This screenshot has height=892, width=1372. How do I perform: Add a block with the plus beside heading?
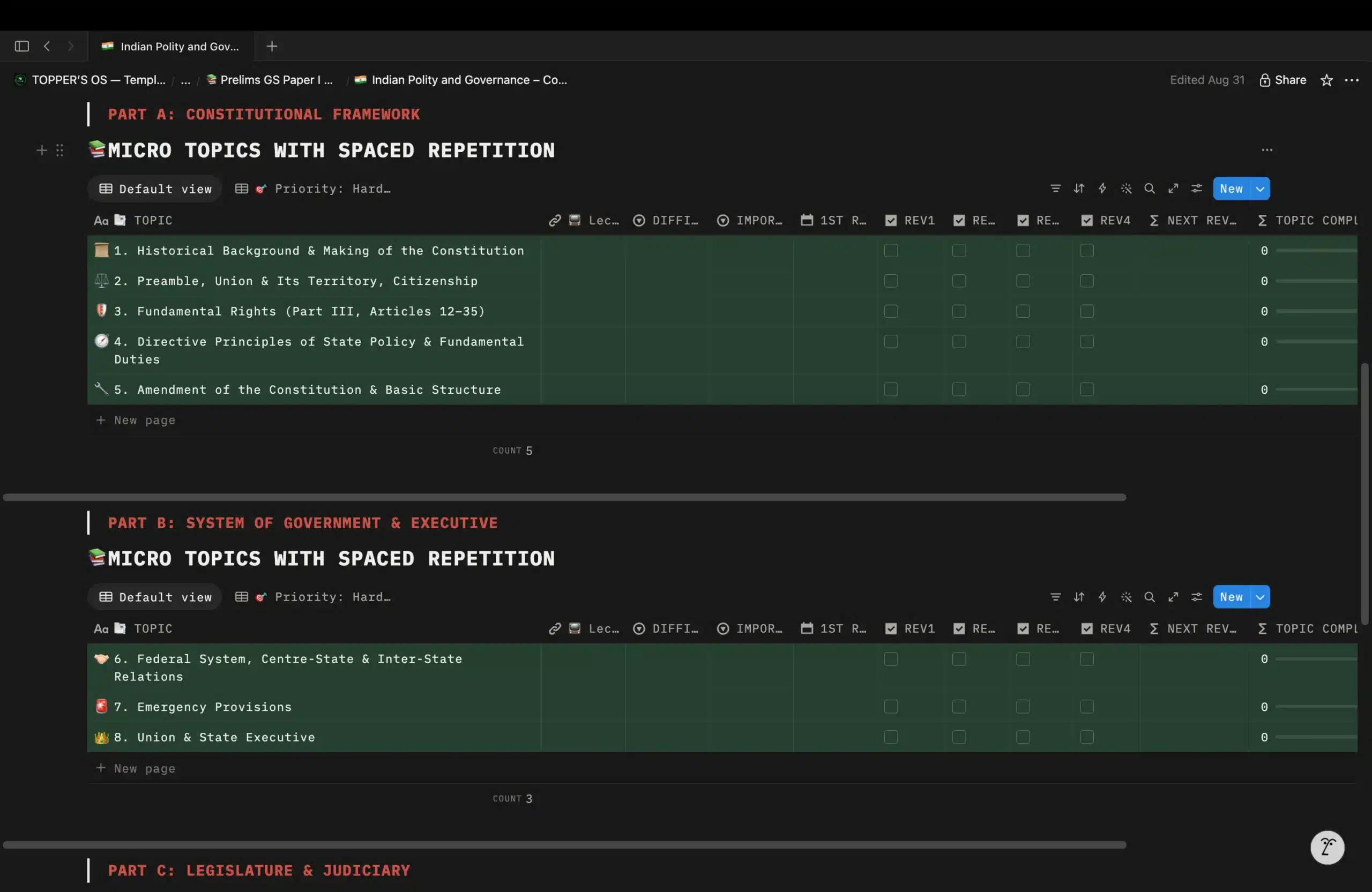click(x=41, y=151)
